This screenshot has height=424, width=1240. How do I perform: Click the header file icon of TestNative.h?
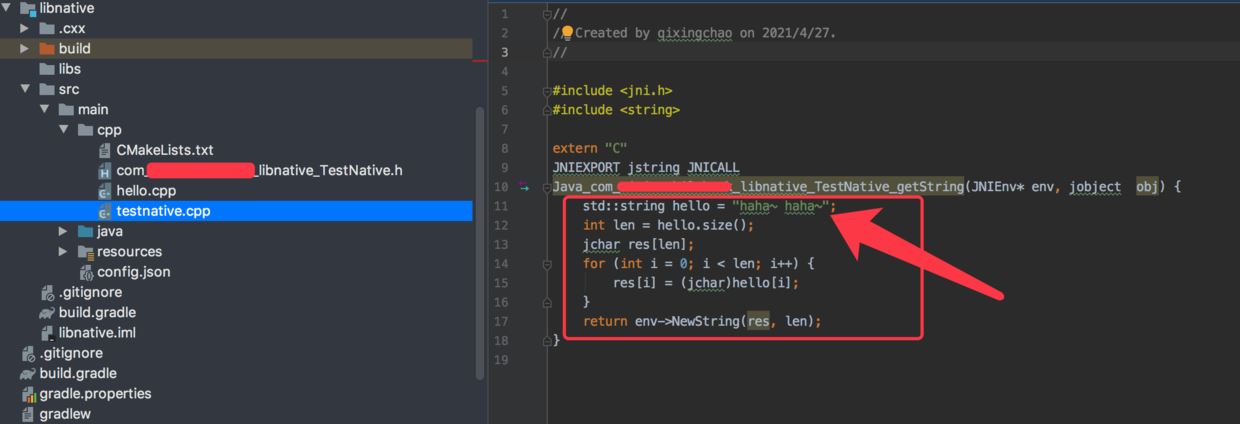(104, 171)
